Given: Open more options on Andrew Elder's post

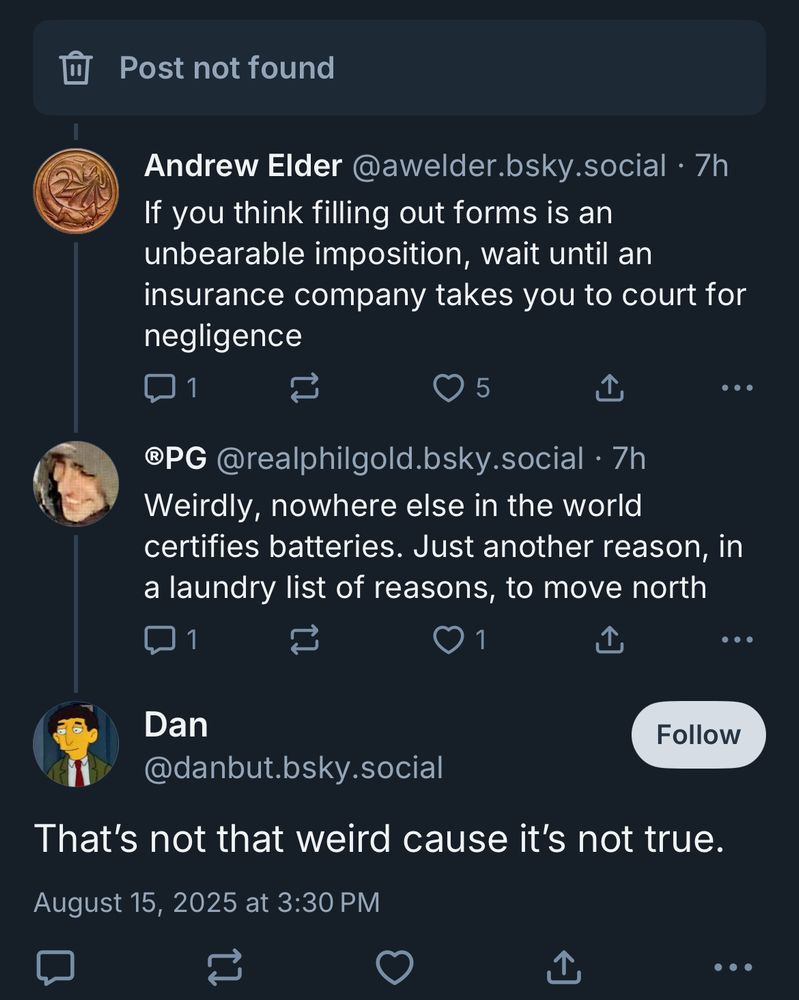Looking at the screenshot, I should click(x=737, y=388).
